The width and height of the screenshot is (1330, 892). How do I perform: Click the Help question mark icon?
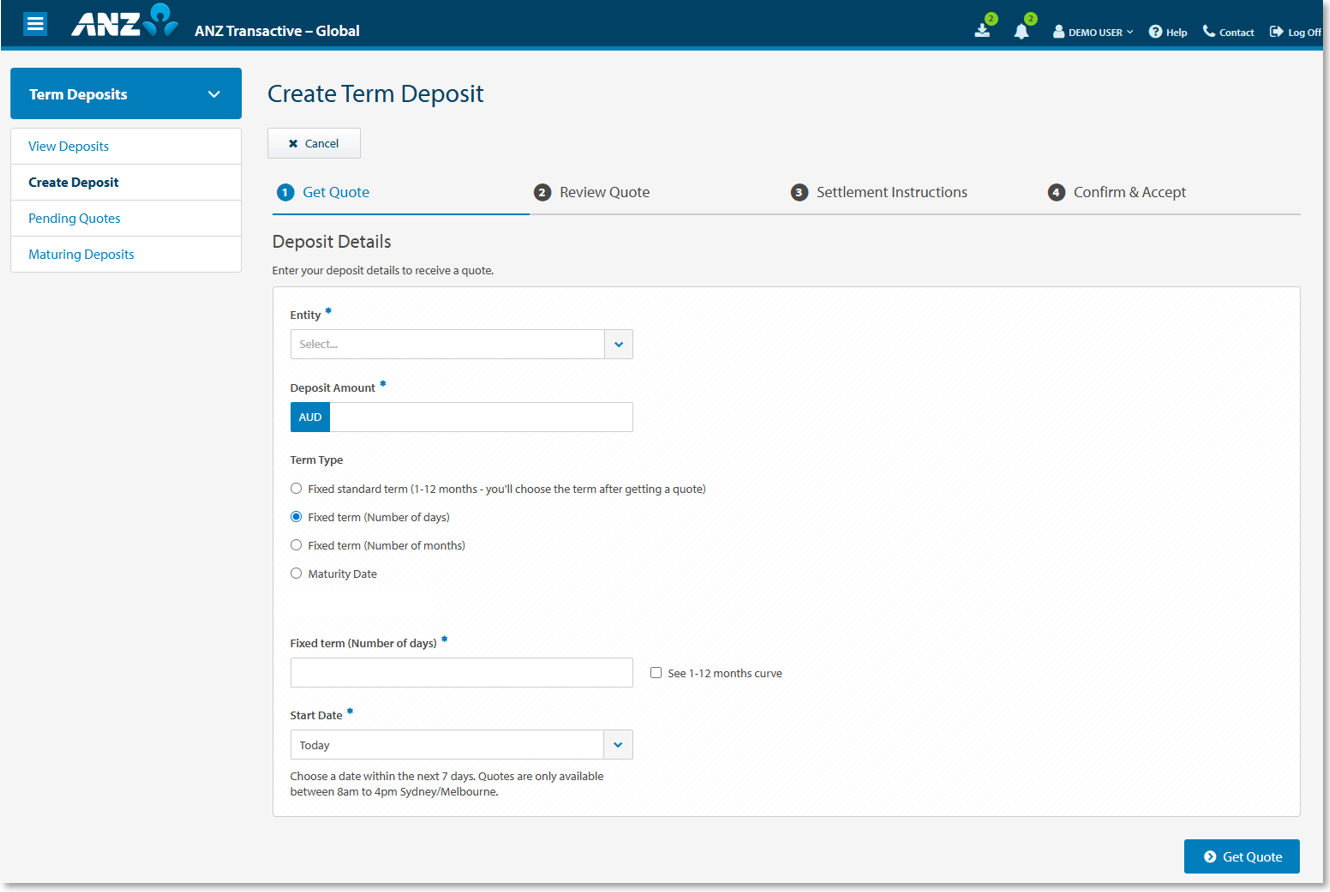click(1153, 31)
